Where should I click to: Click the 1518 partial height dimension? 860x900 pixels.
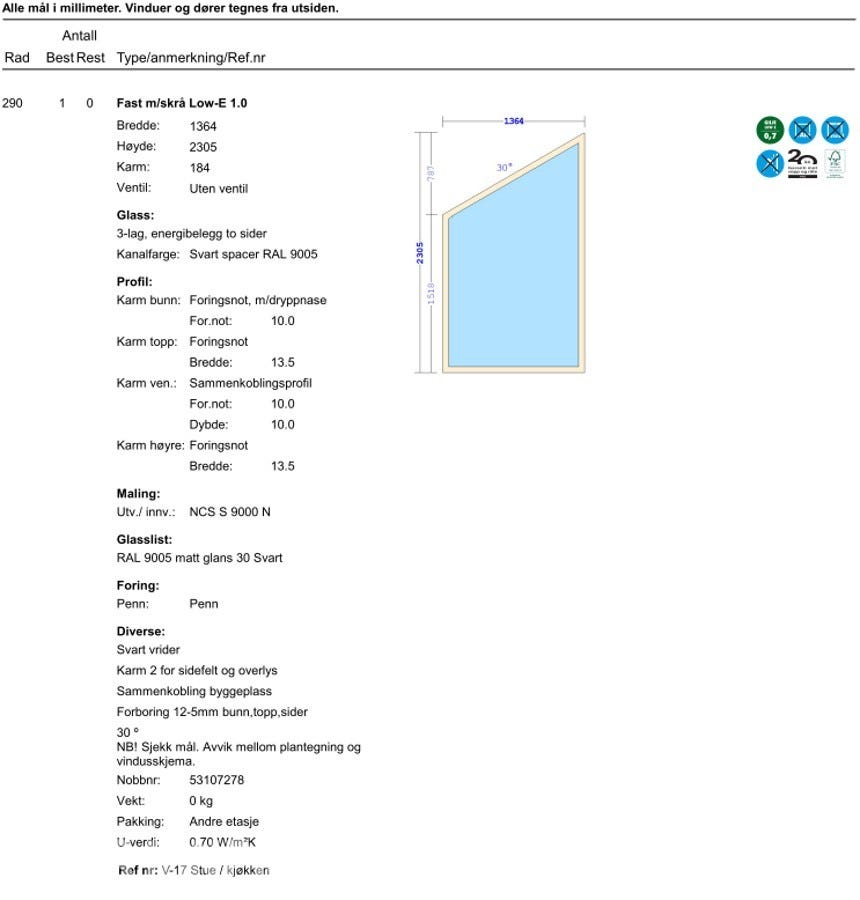point(431,293)
